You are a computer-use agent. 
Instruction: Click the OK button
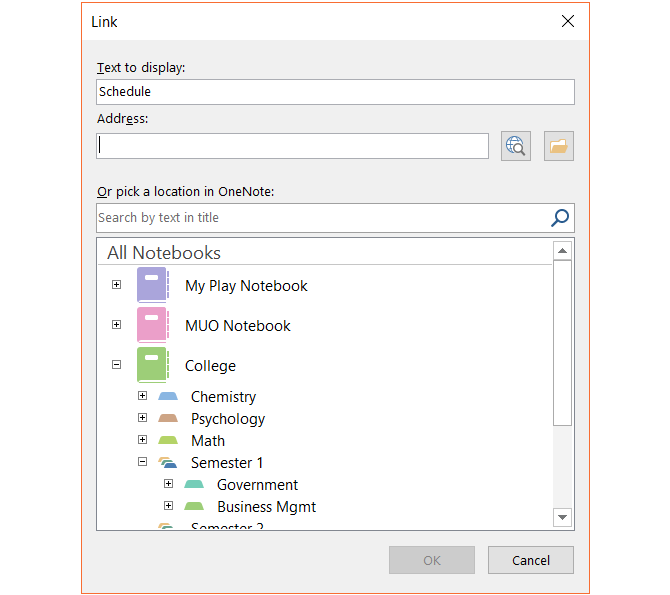[x=432, y=560]
